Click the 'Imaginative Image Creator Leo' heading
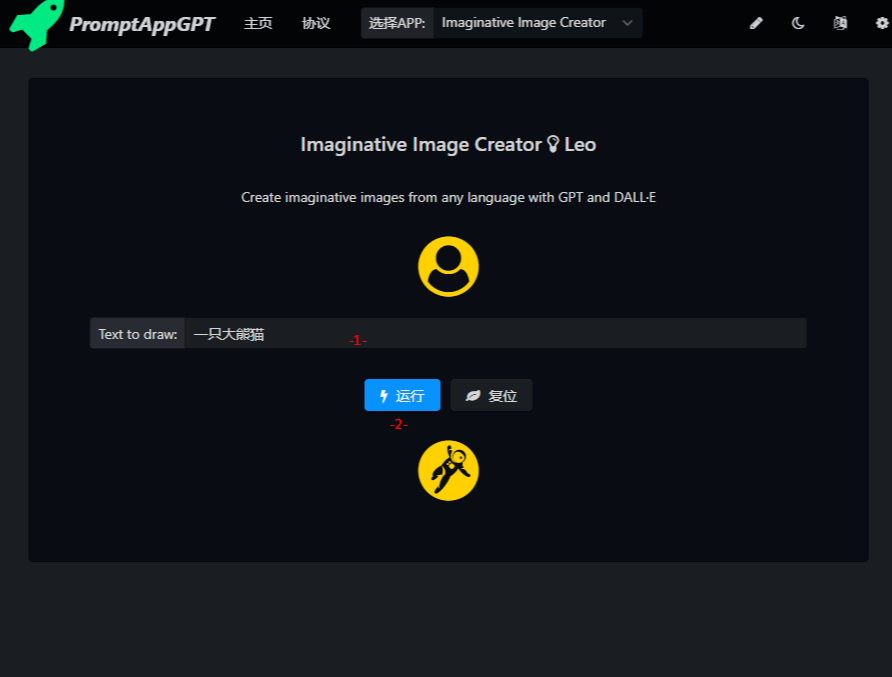This screenshot has height=677, width=892. click(x=448, y=145)
